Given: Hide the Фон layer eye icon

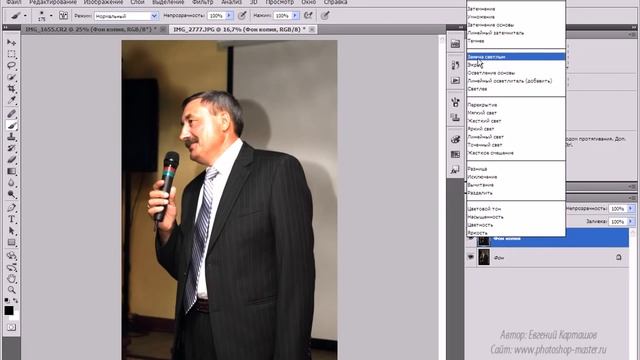Looking at the screenshot, I should pos(471,257).
